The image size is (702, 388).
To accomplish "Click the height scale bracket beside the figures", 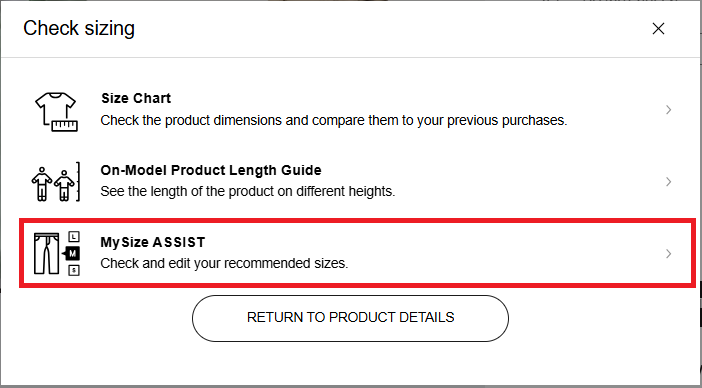I will coord(78,182).
